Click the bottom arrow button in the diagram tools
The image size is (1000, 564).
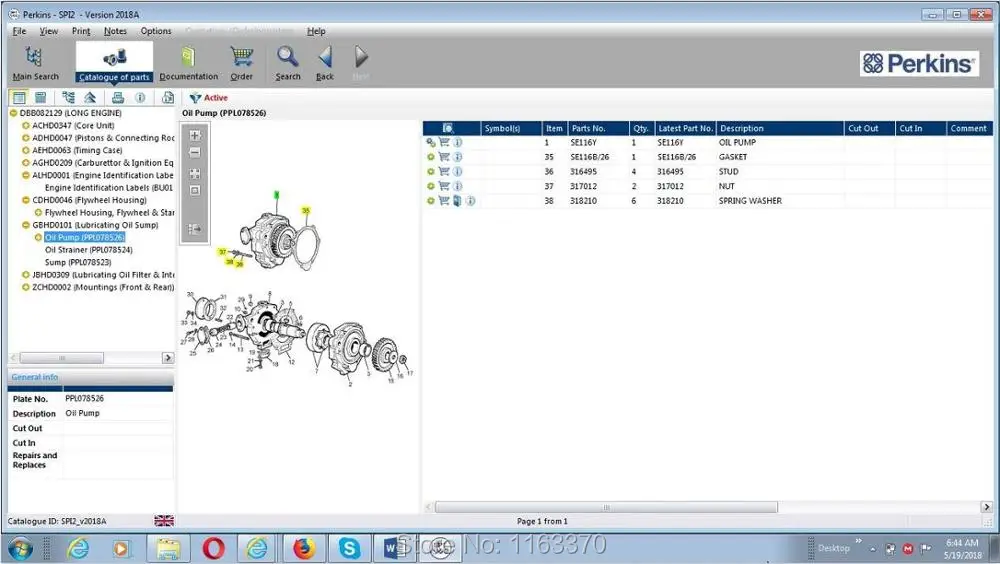[195, 228]
